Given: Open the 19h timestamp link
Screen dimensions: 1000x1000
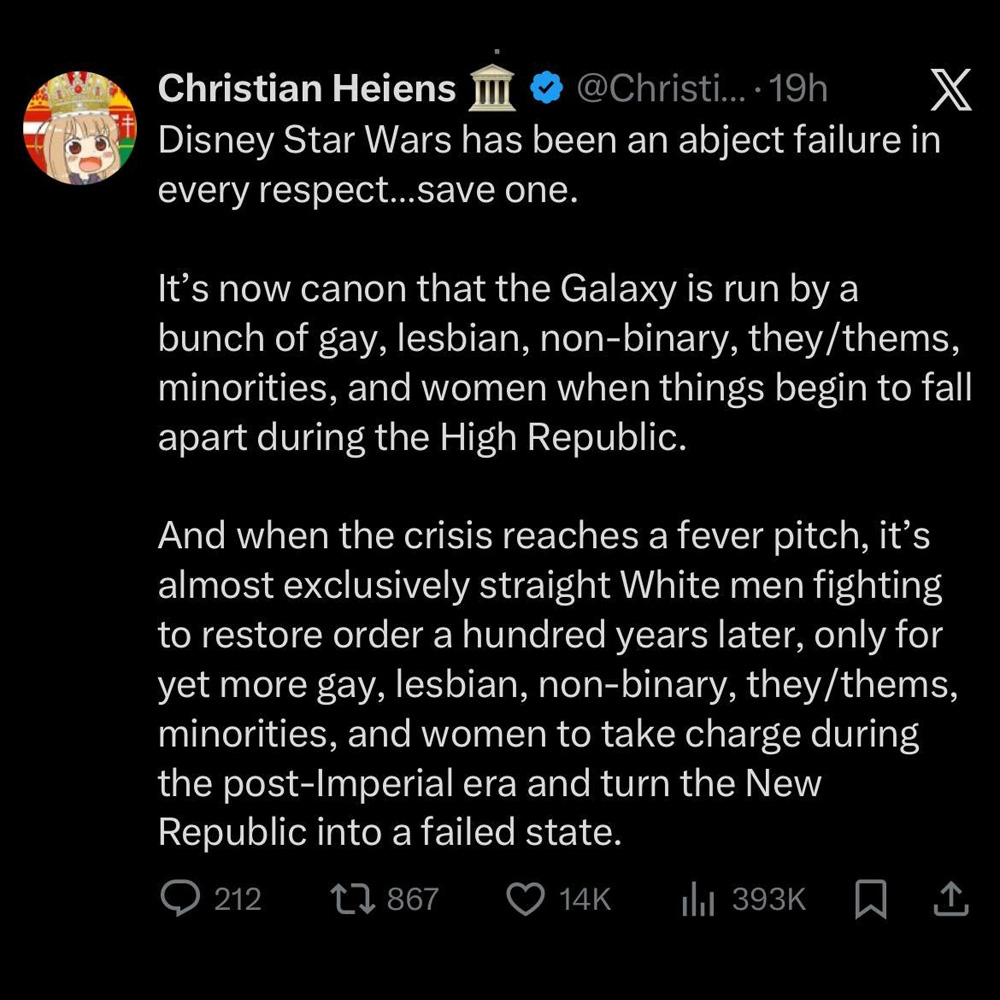Looking at the screenshot, I should [799, 90].
